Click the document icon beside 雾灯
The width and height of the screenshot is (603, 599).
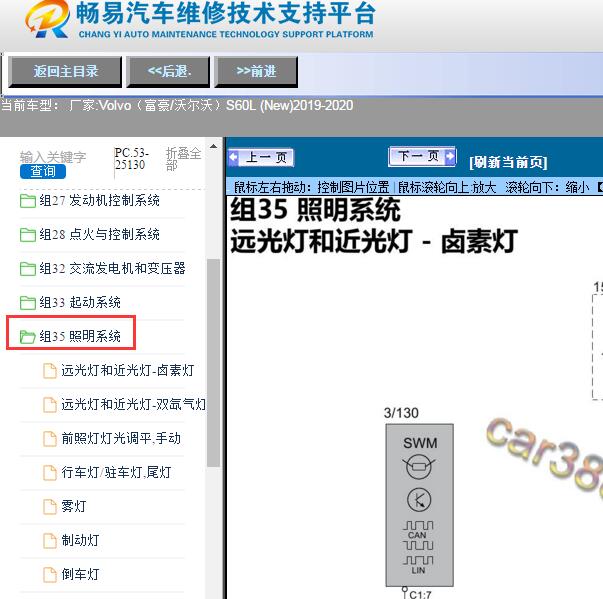coord(50,507)
